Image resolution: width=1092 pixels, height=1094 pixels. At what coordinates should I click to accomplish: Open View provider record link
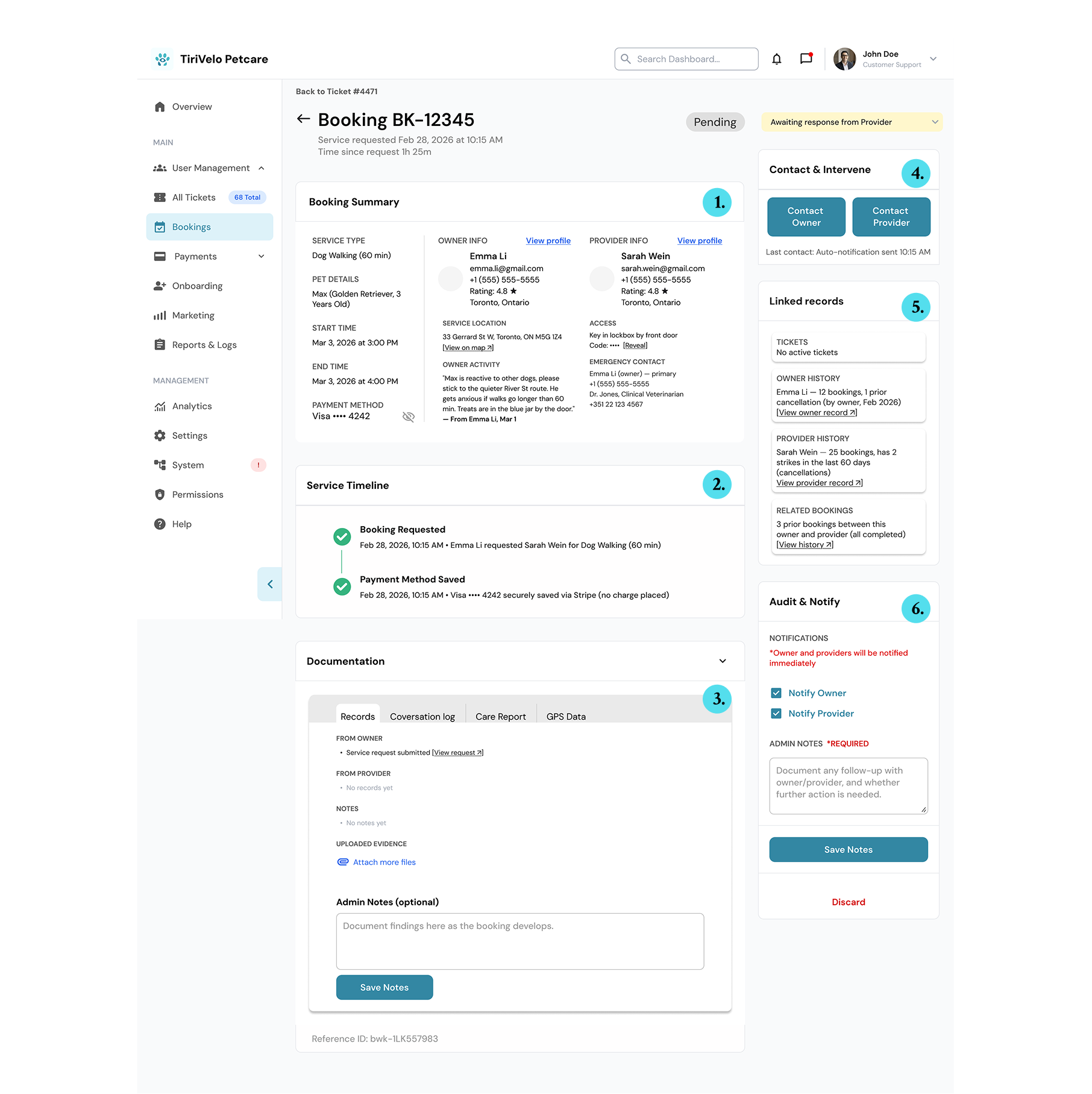click(x=820, y=483)
